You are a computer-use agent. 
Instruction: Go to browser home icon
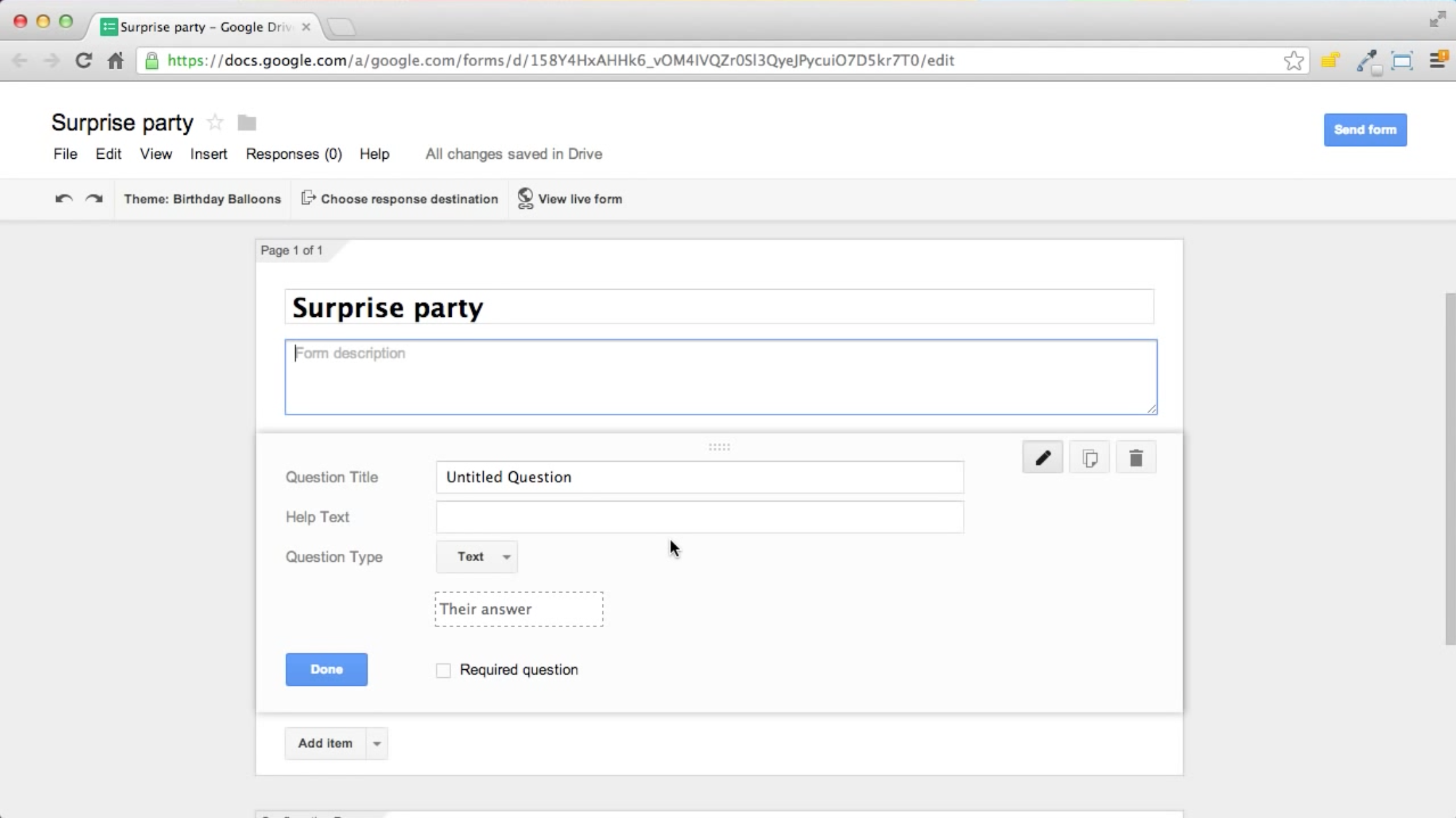click(115, 61)
